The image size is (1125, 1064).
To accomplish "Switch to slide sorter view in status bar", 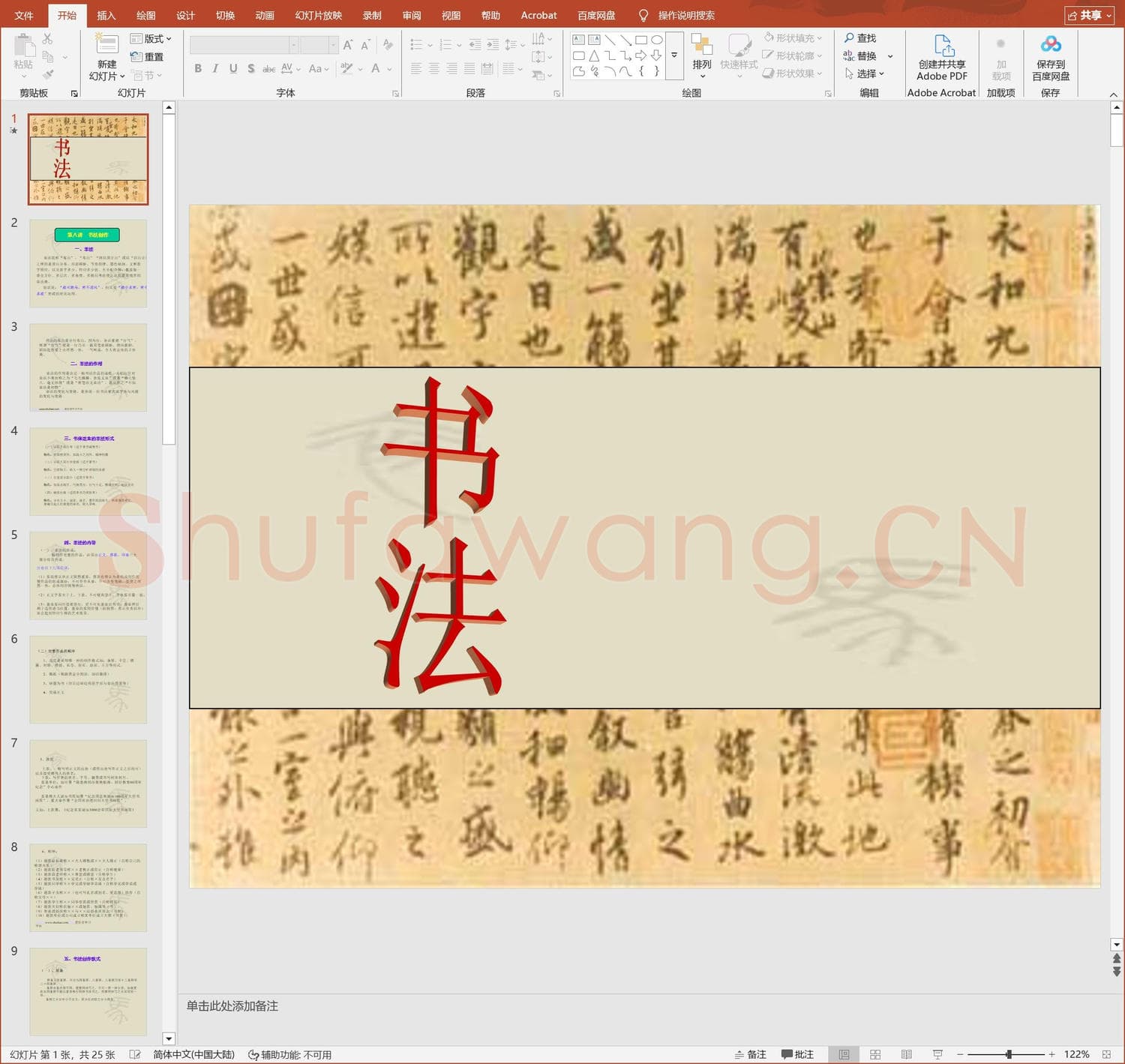I will (x=875, y=1054).
